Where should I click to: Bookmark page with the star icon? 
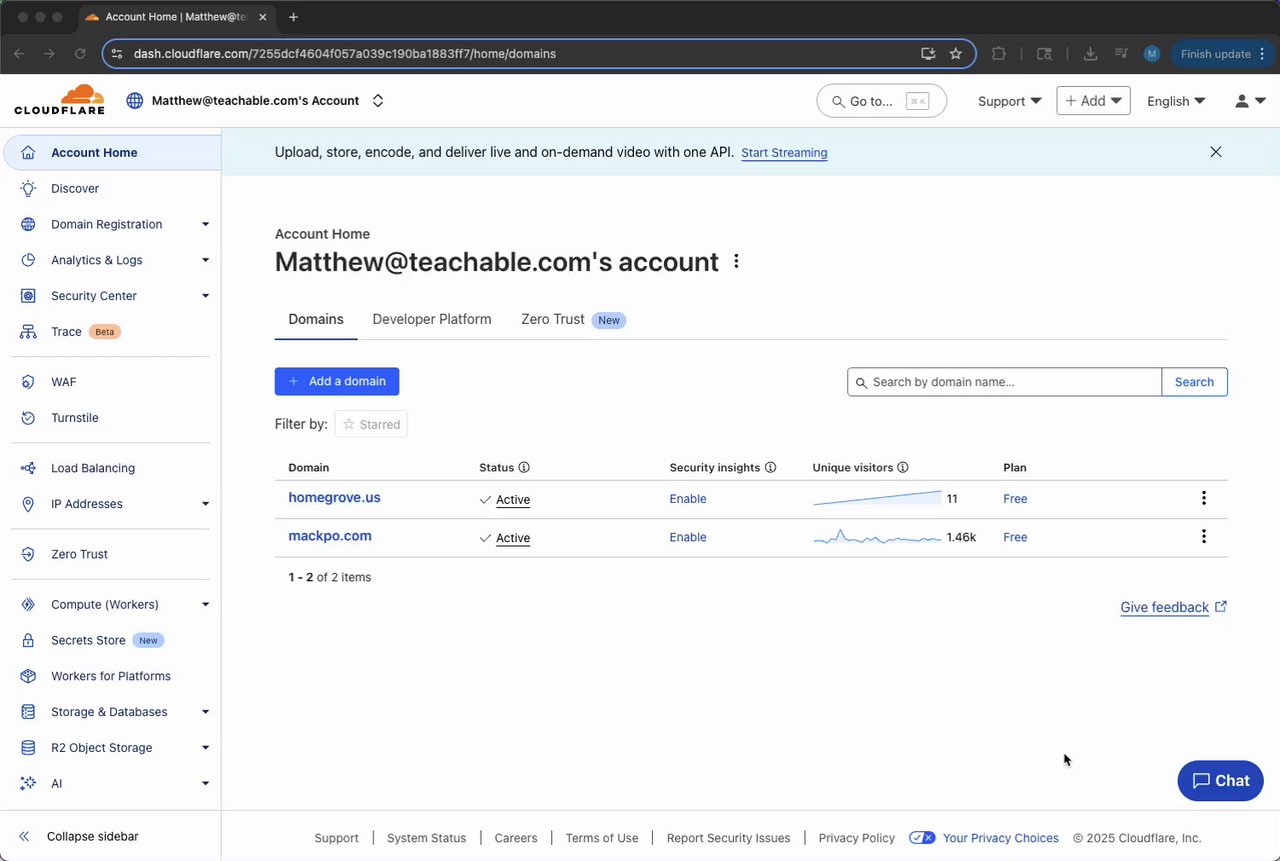click(956, 54)
